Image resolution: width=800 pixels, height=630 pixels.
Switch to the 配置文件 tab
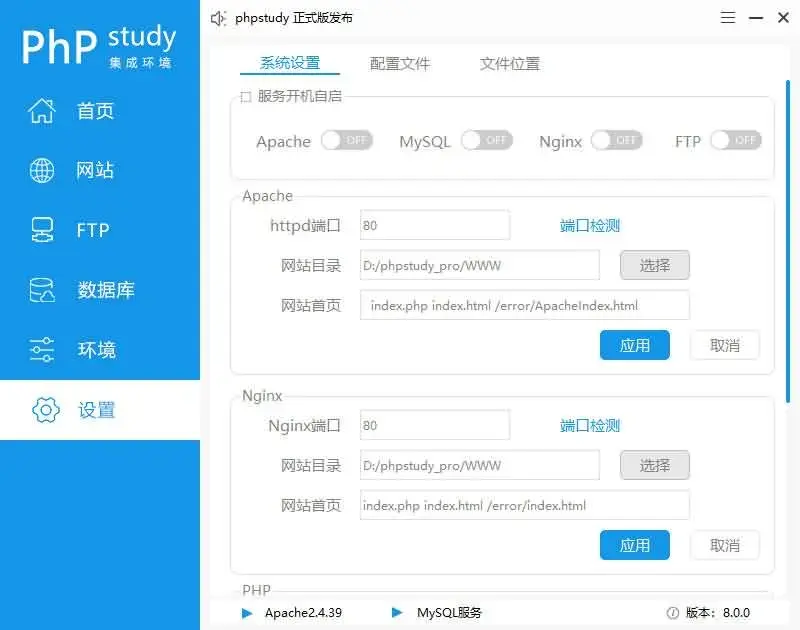(x=400, y=64)
